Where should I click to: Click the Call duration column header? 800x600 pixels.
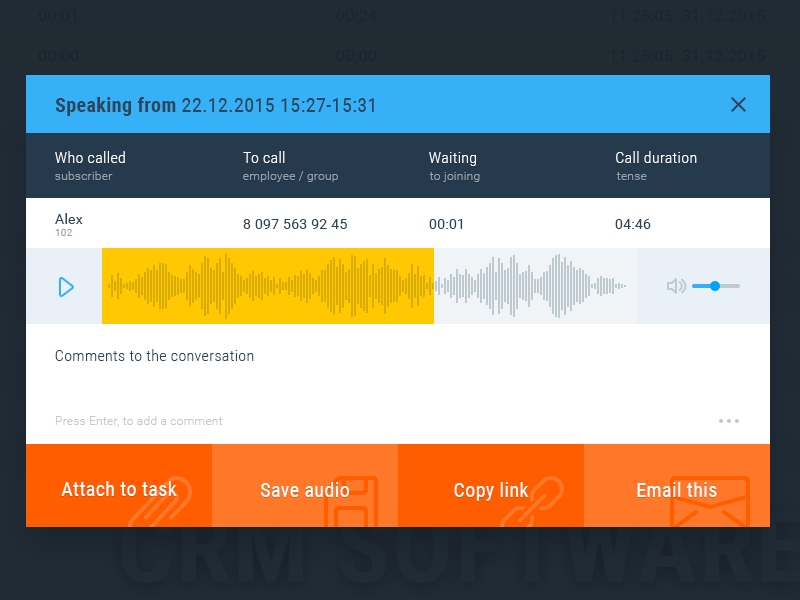656,158
